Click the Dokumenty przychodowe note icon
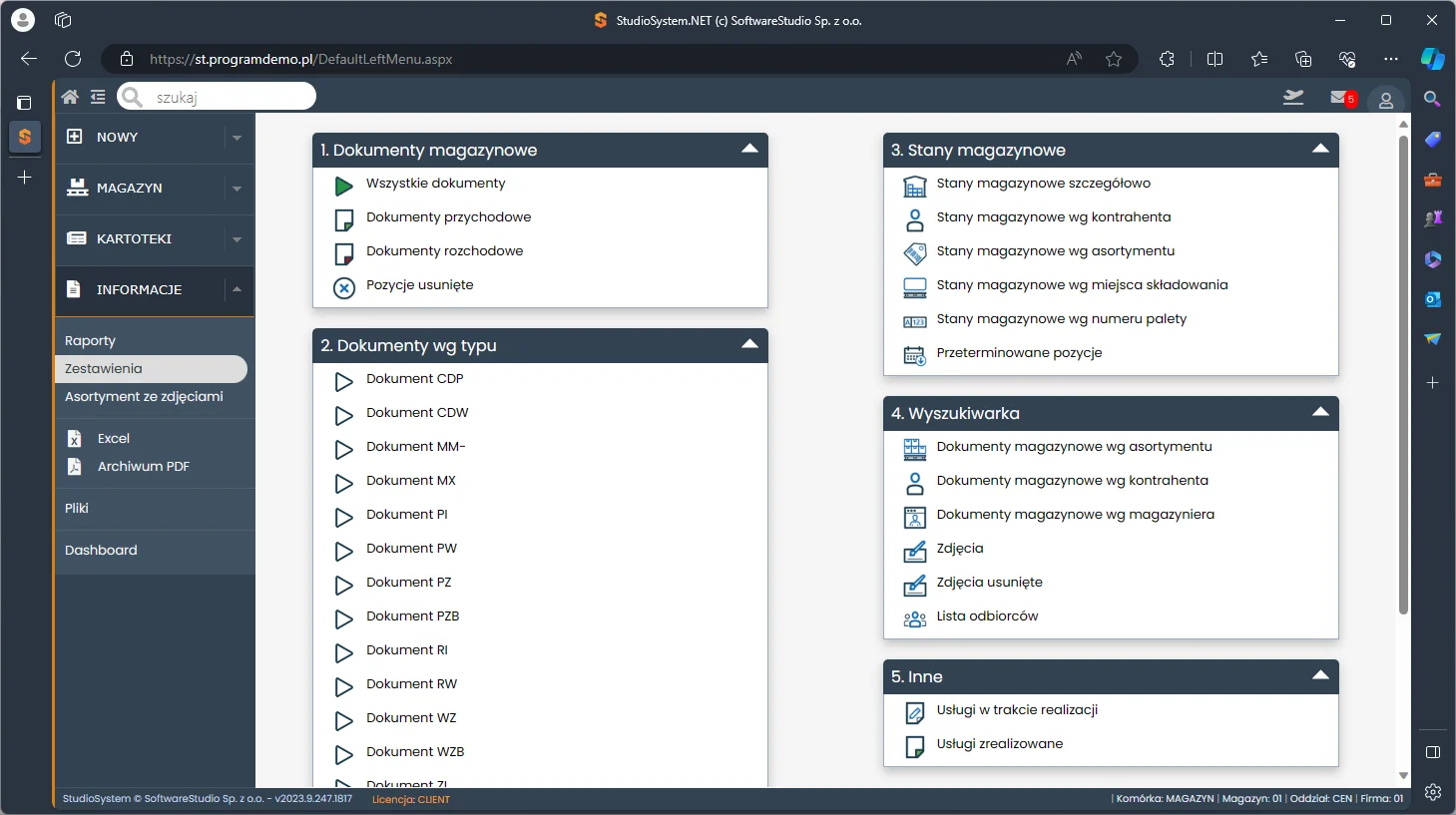 pyautogui.click(x=343, y=219)
